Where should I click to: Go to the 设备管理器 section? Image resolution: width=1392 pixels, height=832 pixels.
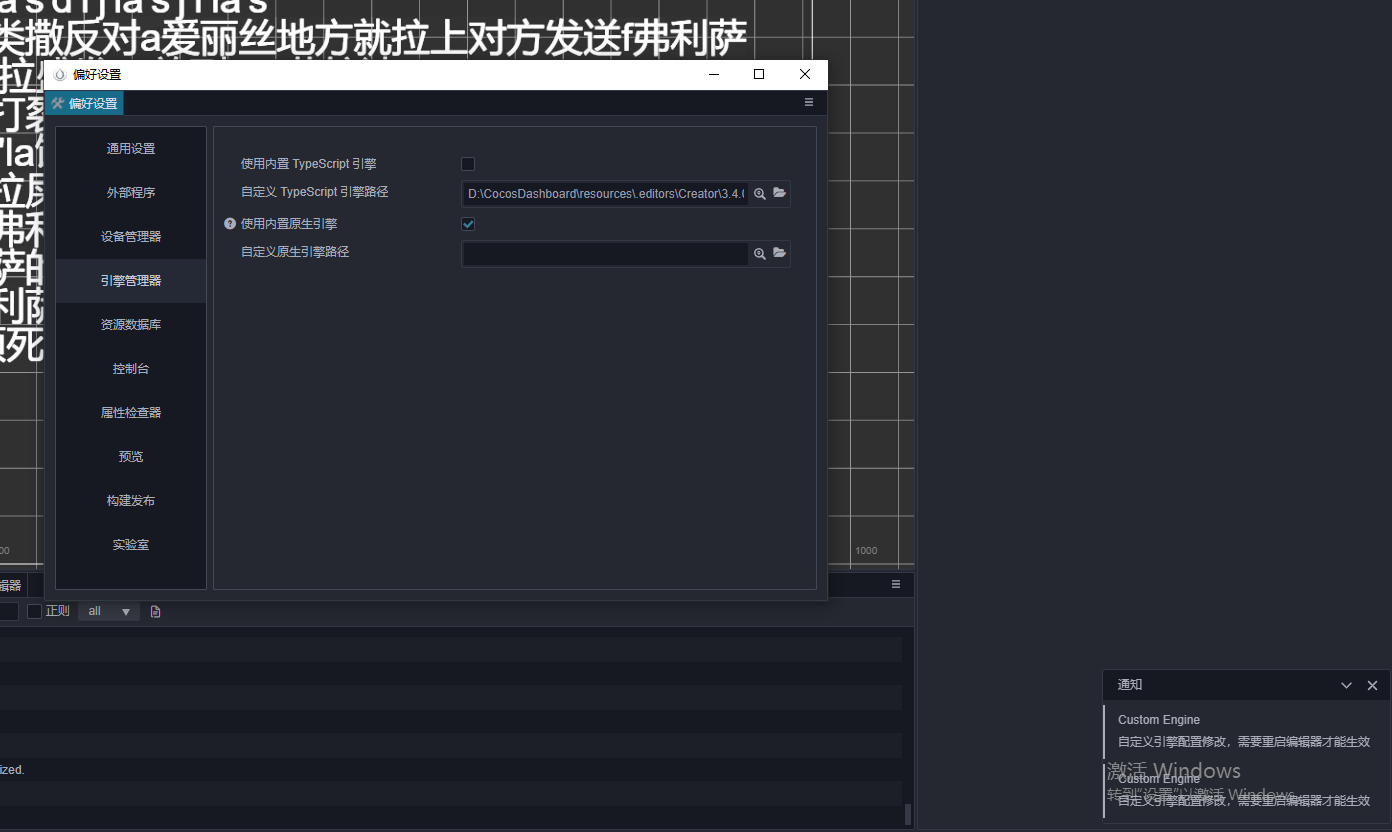coord(131,237)
